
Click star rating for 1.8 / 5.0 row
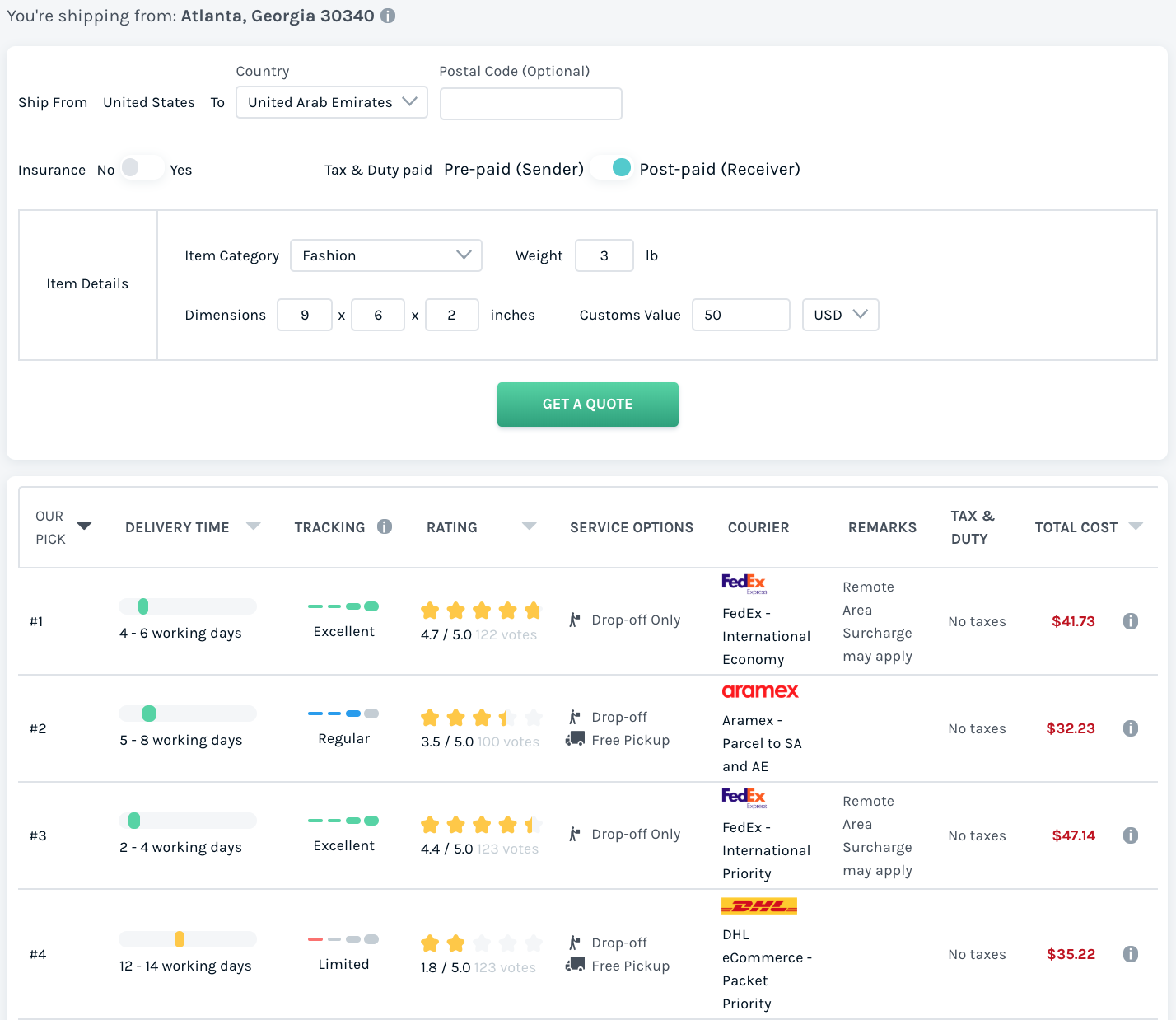click(481, 943)
